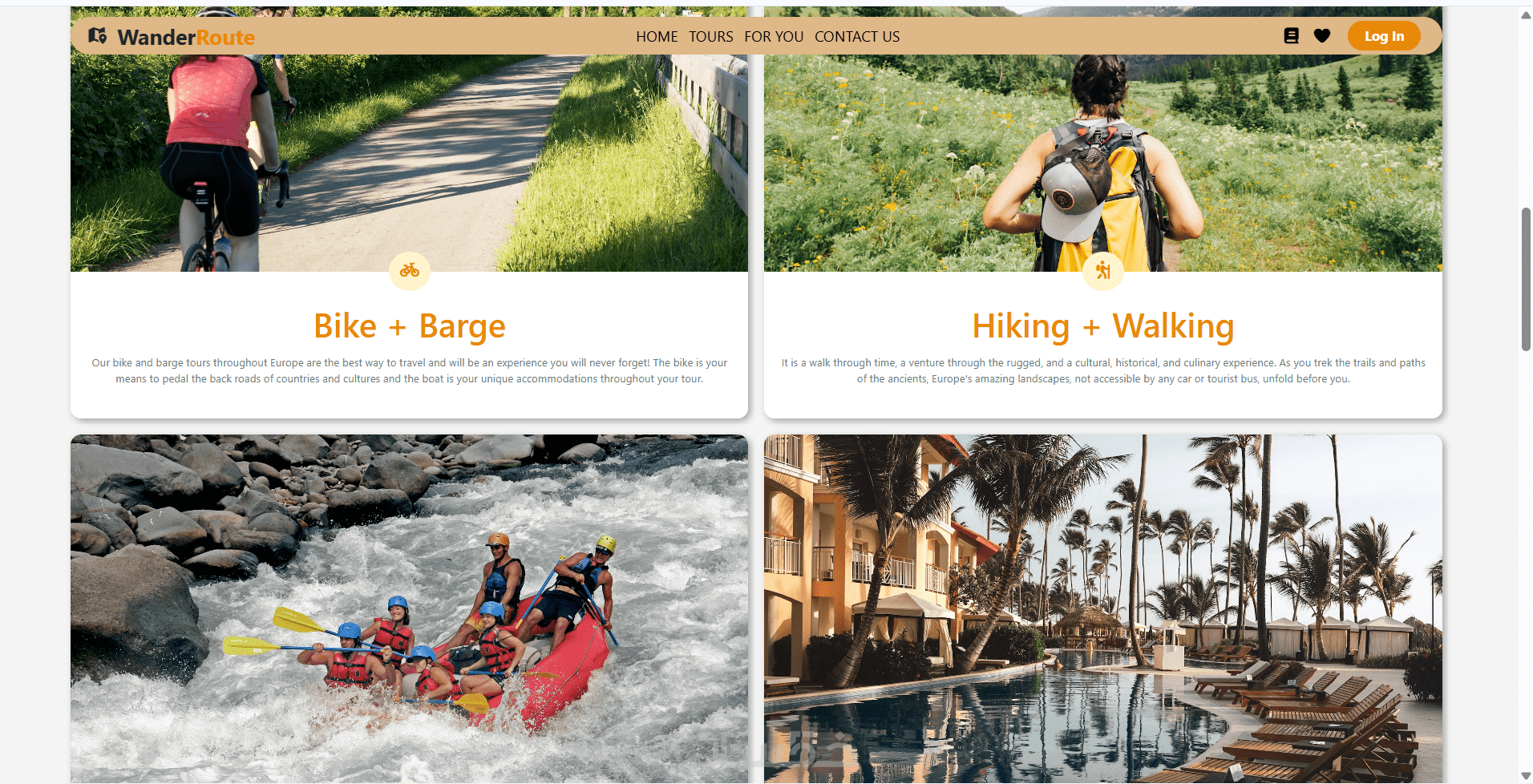Click the WanderRoute map logo icon
1533x784 pixels.
coord(98,36)
